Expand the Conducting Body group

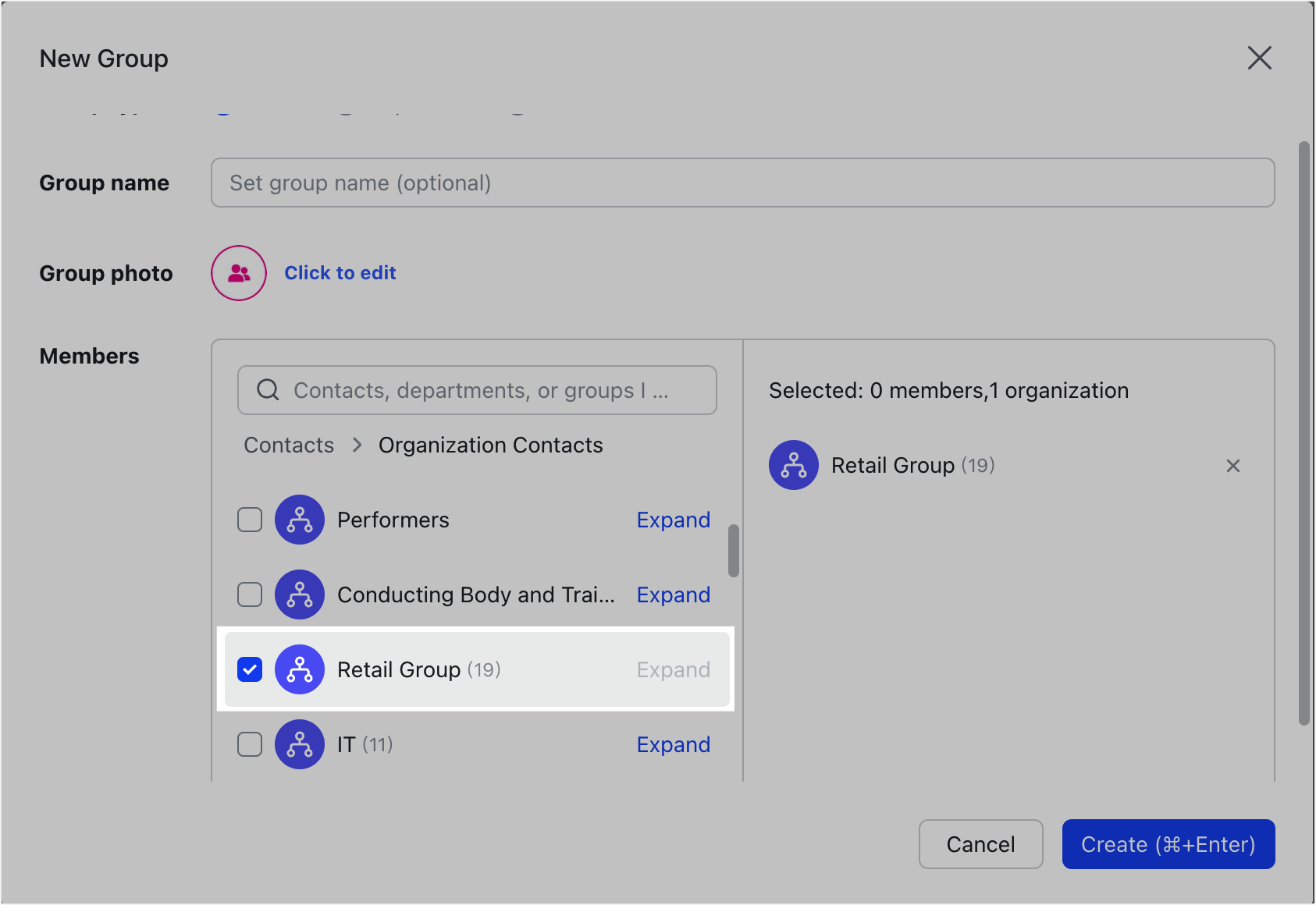click(x=673, y=594)
